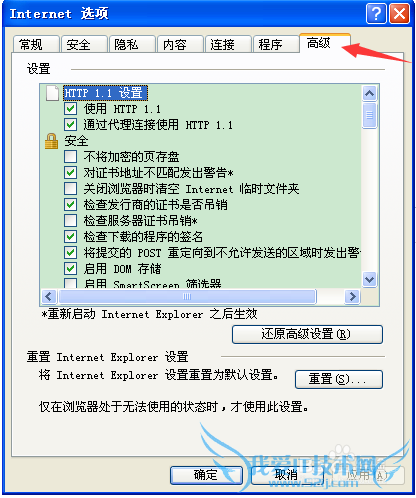Toggle 检查服务器证书吊销 checkbox
This screenshot has height=498, width=416.
click(70, 221)
